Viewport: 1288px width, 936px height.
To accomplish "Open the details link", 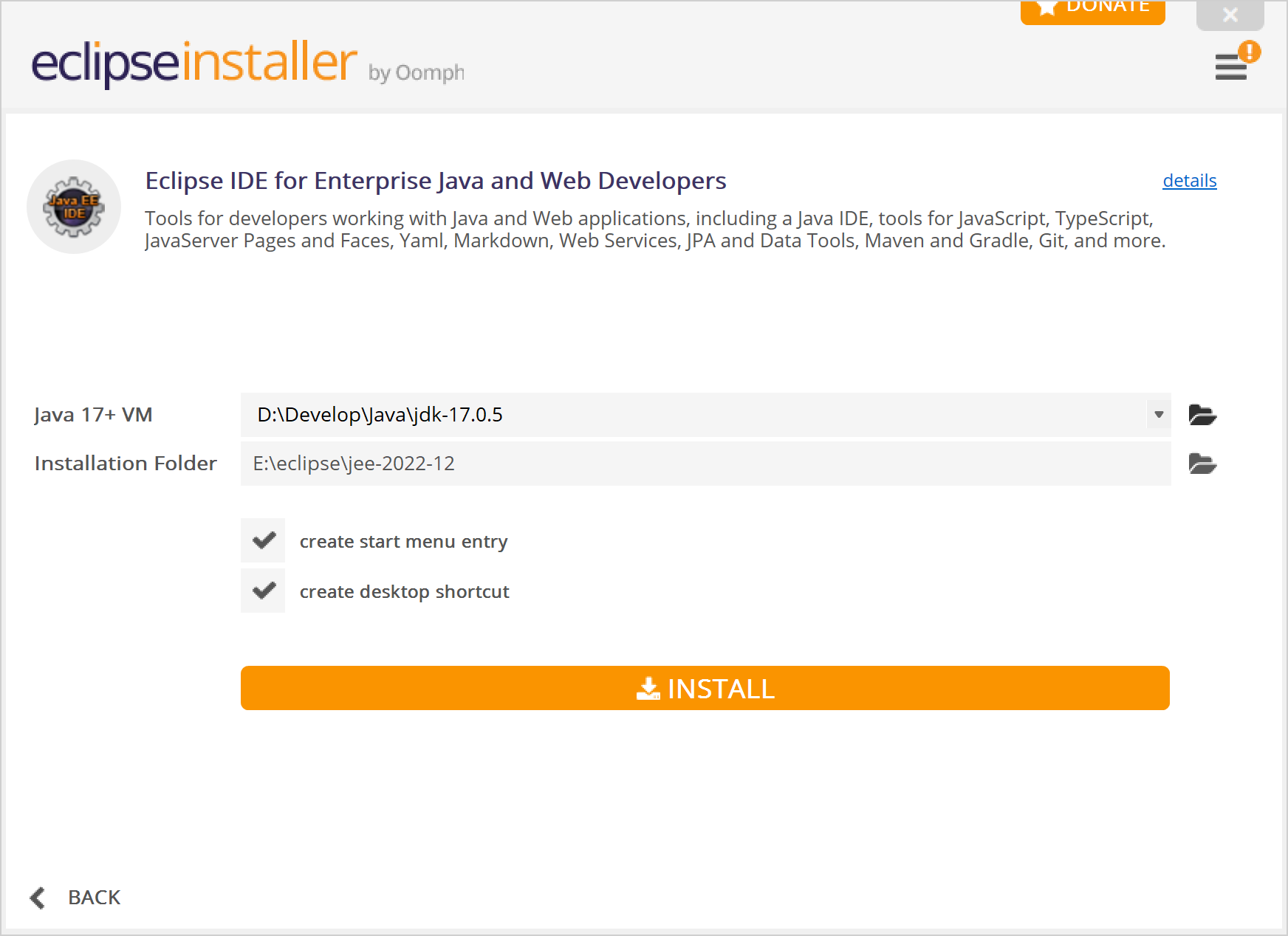I will (x=1190, y=181).
